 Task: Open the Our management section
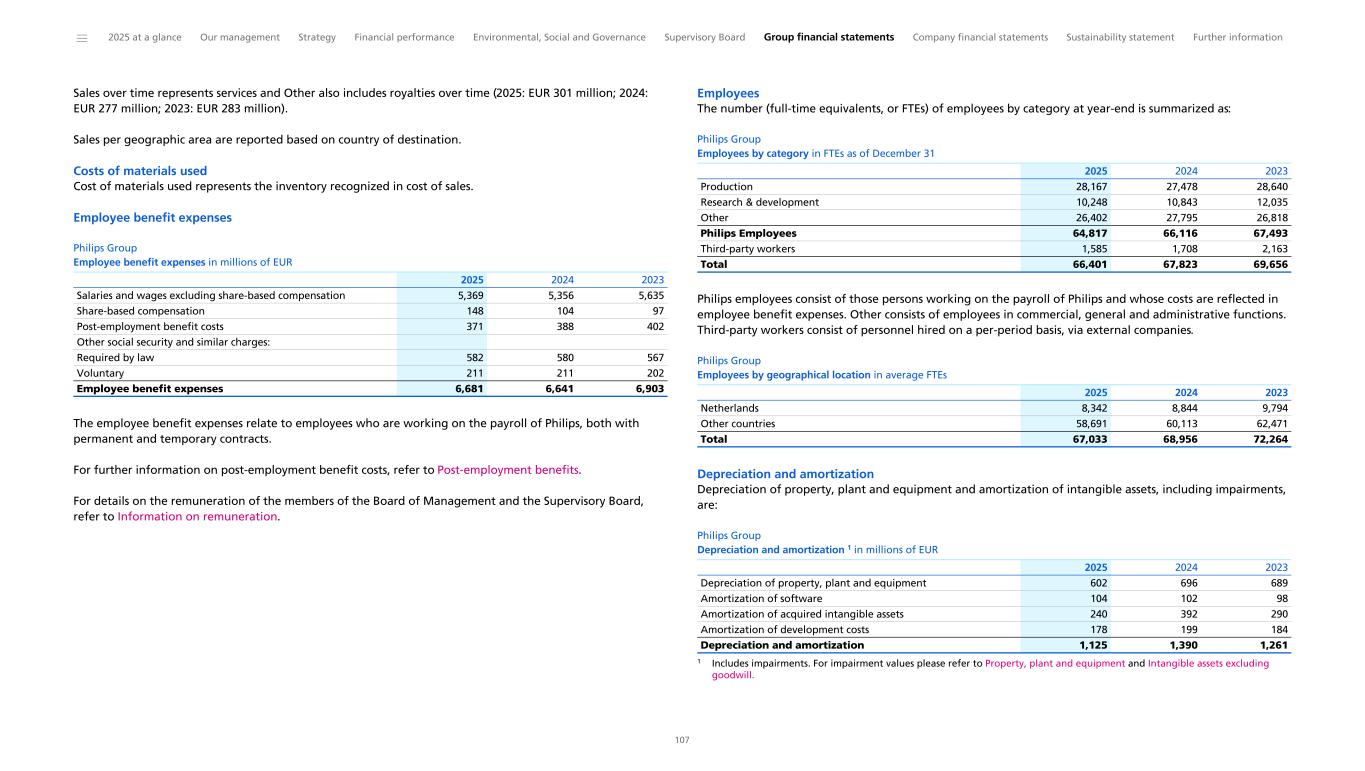coord(239,38)
